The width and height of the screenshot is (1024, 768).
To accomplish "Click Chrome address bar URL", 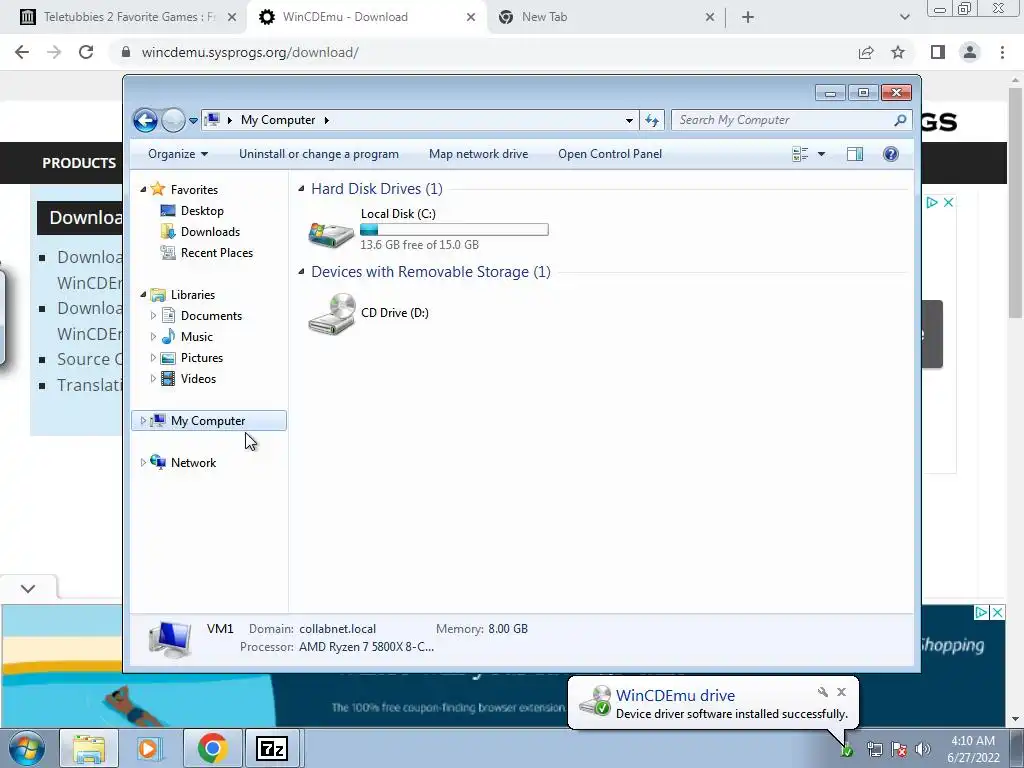I will coord(250,52).
